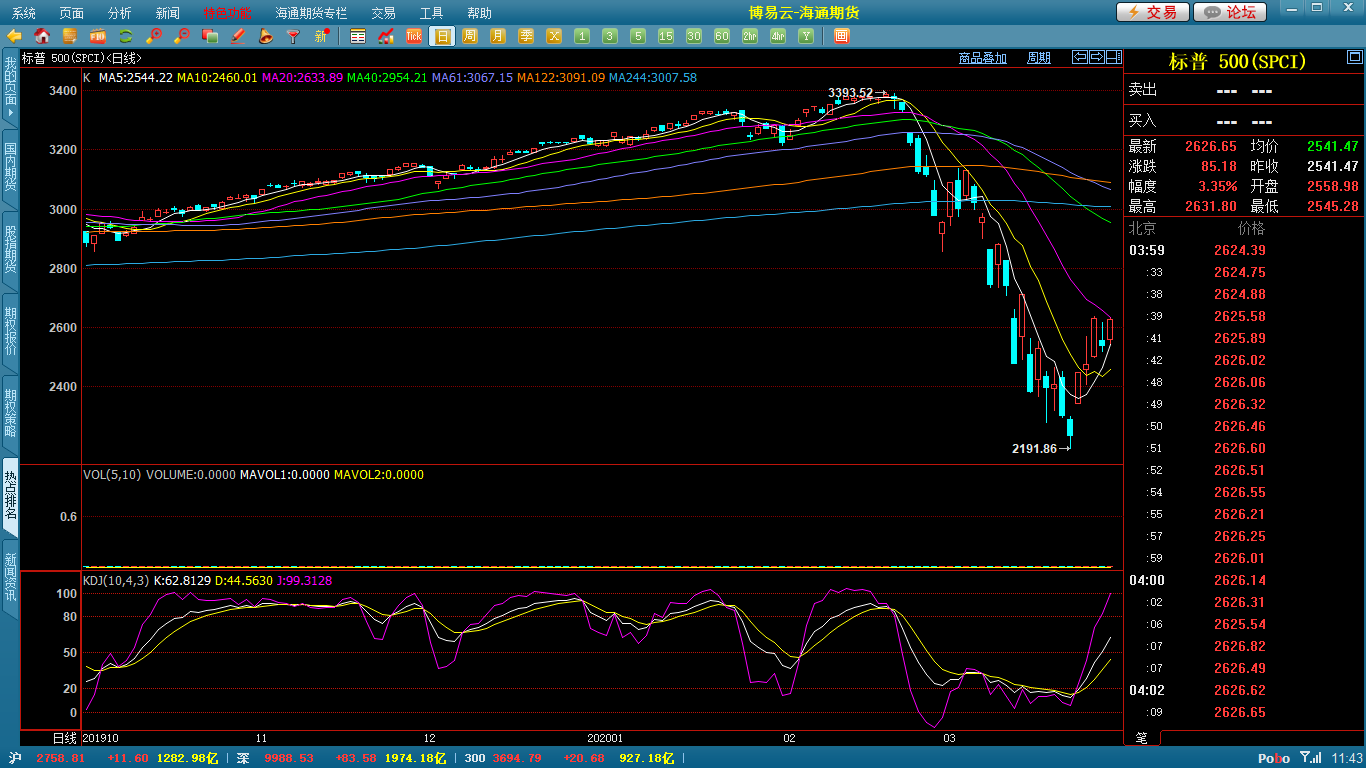Viewport: 1366px width, 768px height.
Task: Toggle the side panel split icon
Action: pyautogui.click(x=1112, y=57)
